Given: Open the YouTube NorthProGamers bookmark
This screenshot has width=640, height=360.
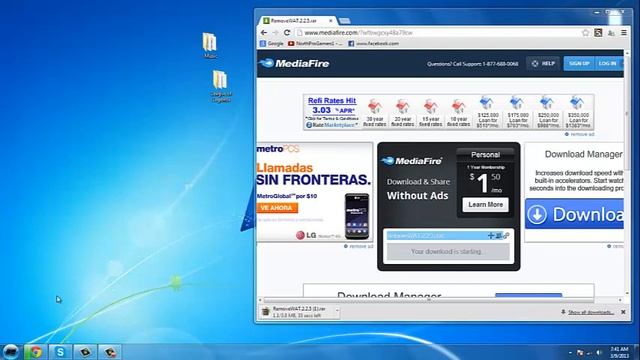Looking at the screenshot, I should click(x=315, y=43).
